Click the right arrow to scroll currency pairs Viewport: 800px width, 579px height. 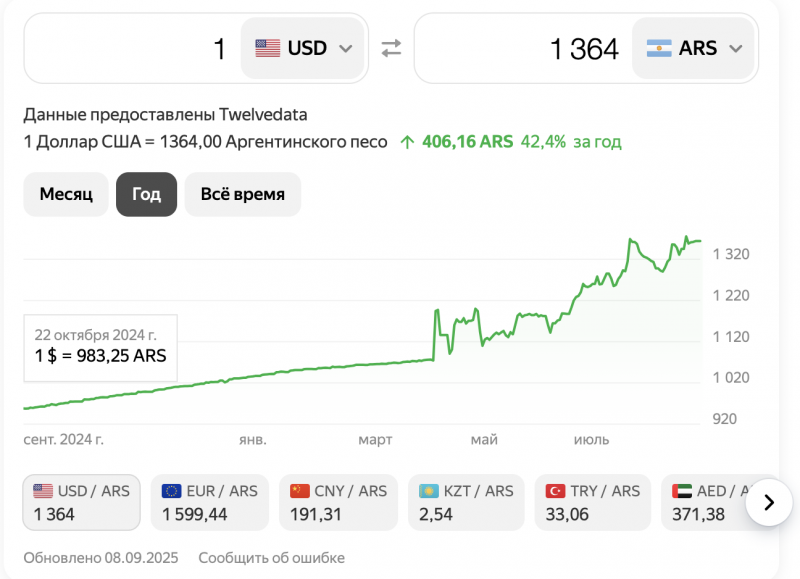(769, 503)
